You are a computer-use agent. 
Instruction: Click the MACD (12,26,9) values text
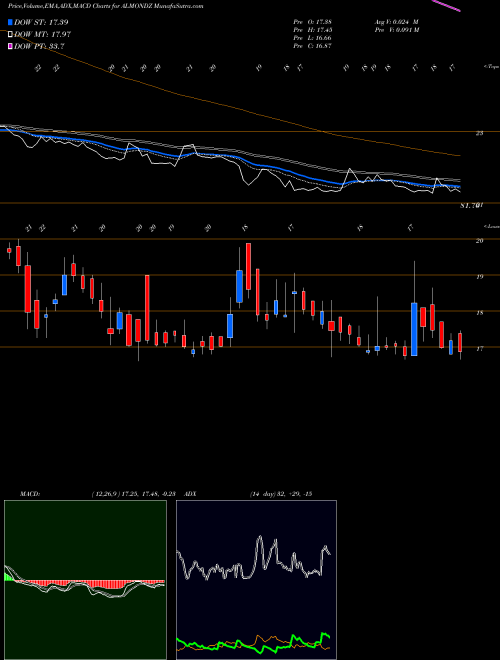tap(136, 494)
